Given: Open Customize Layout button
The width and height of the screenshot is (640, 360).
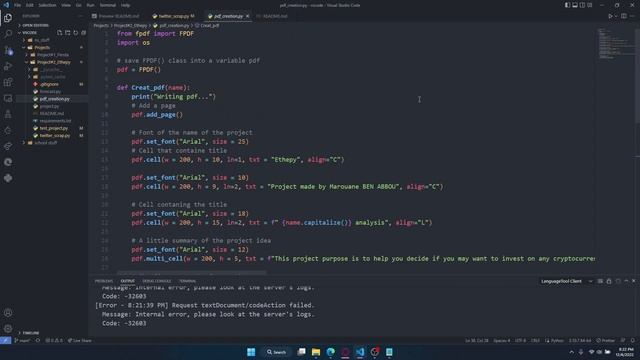Looking at the screenshot, I should tap(589, 5).
